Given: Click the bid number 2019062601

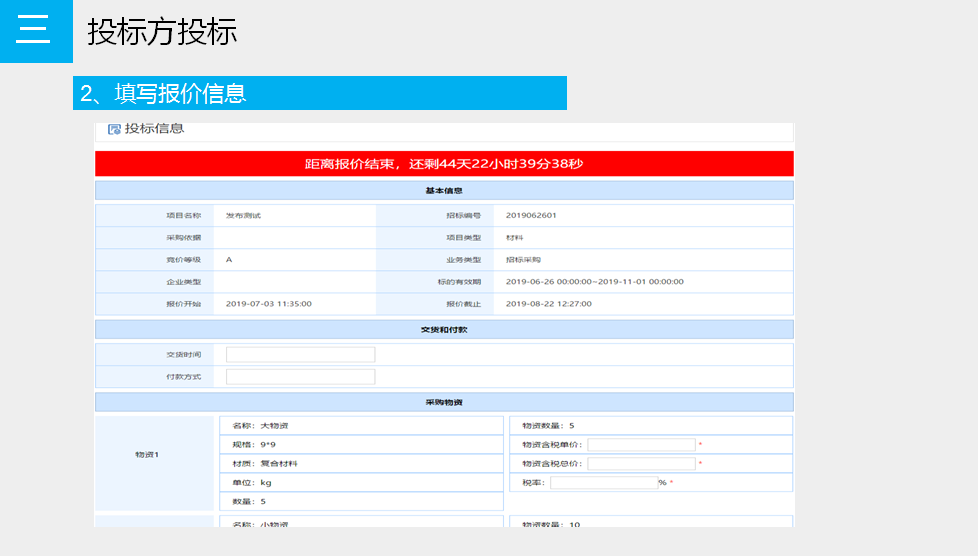Looking at the screenshot, I should [531, 215].
